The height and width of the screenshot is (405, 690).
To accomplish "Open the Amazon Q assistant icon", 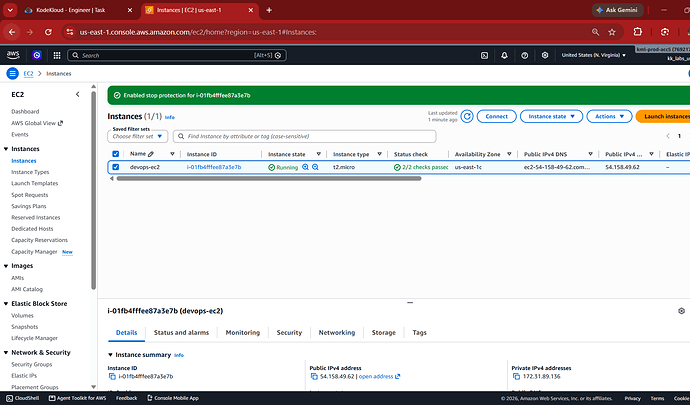I will (37, 55).
